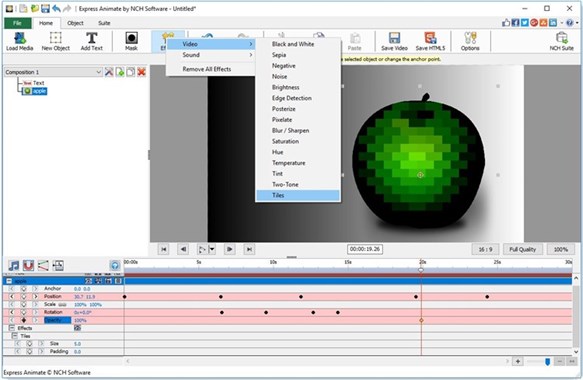The height and width of the screenshot is (380, 583).
Task: Collapse the apple layer row
Action: (x=9, y=281)
